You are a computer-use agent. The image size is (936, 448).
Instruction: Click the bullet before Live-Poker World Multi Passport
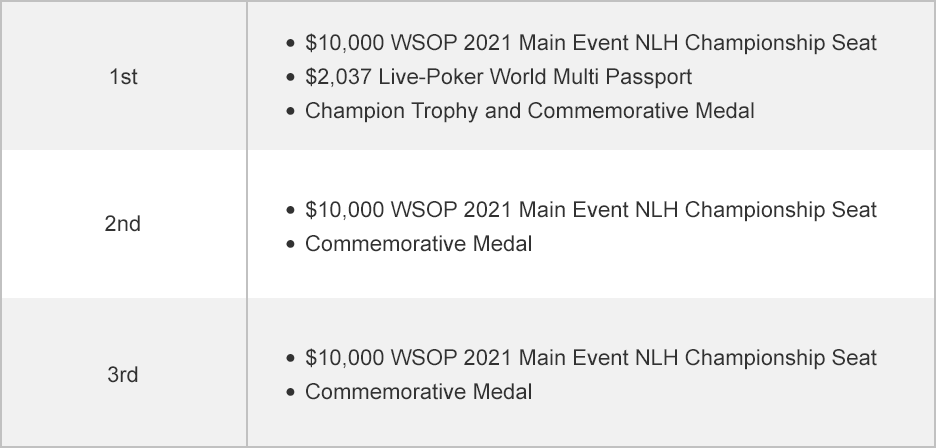pyautogui.click(x=290, y=77)
